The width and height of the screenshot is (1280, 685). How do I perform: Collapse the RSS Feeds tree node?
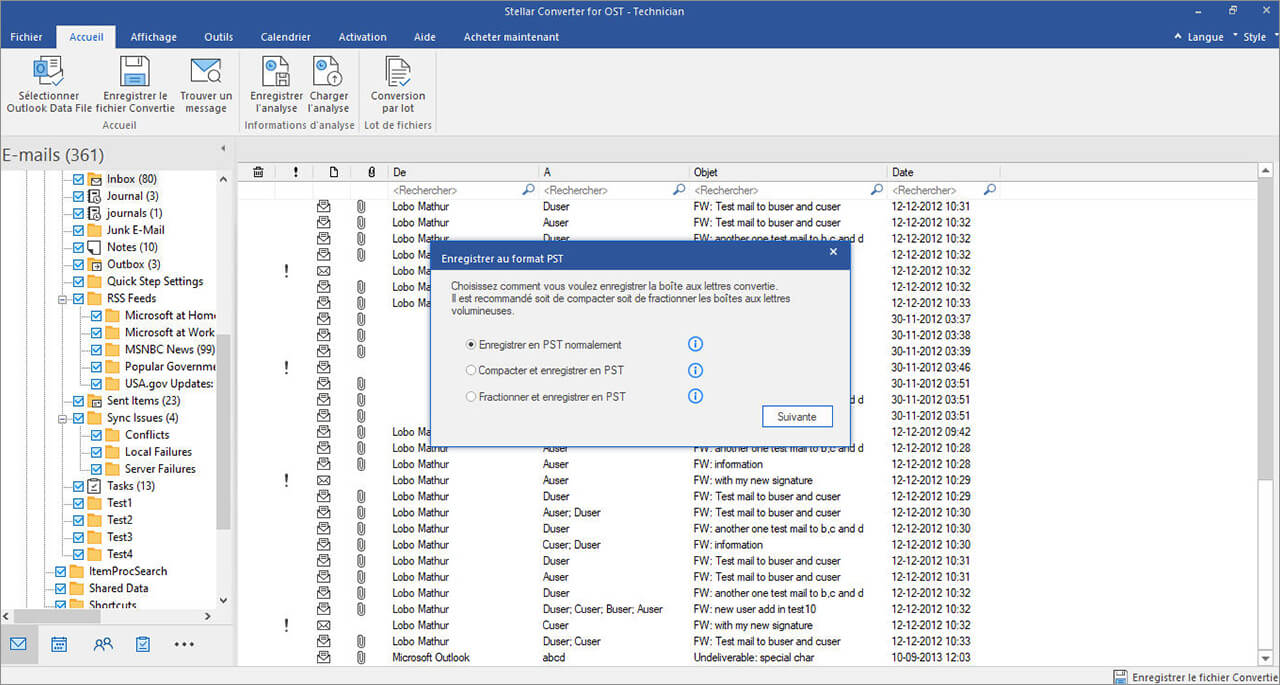click(63, 298)
